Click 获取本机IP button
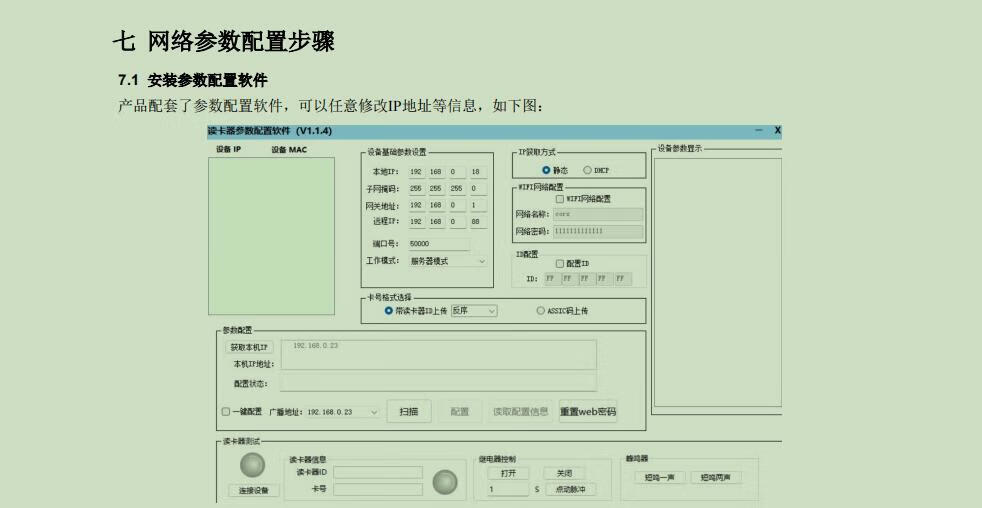This screenshot has height=508, width=982. click(x=249, y=347)
